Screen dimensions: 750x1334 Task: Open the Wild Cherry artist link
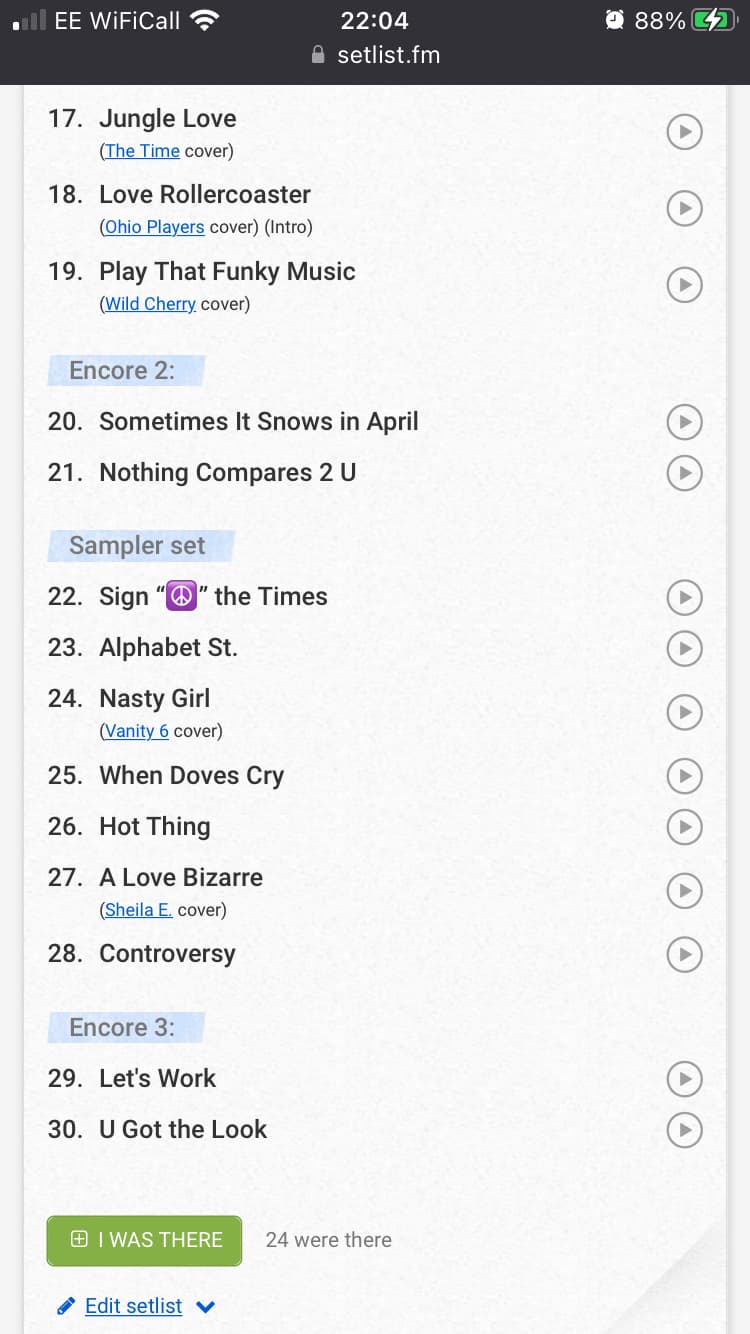click(150, 304)
